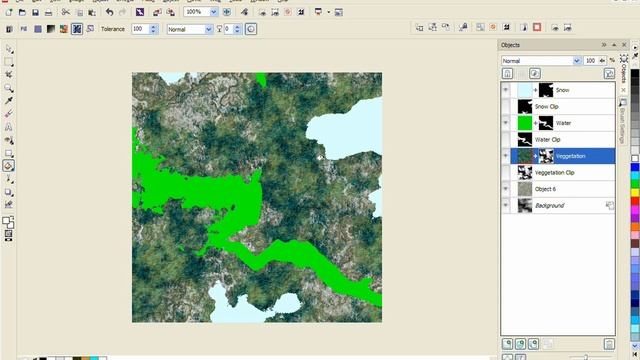Click the Import icon on toolbar
Screen dimensions: 640x360
[157, 12]
